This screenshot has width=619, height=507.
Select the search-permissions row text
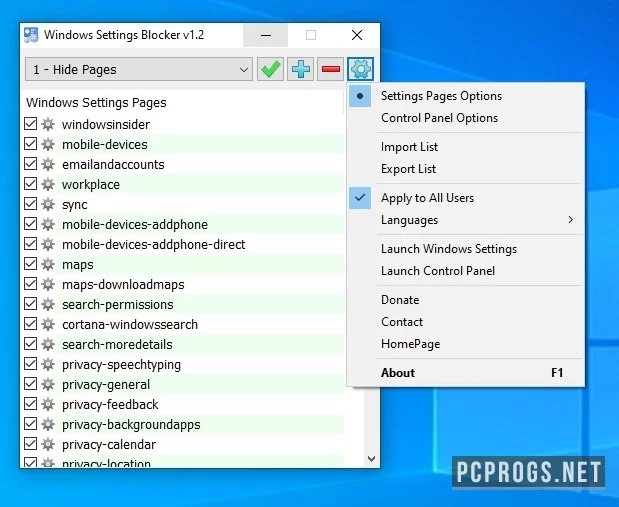(x=118, y=304)
